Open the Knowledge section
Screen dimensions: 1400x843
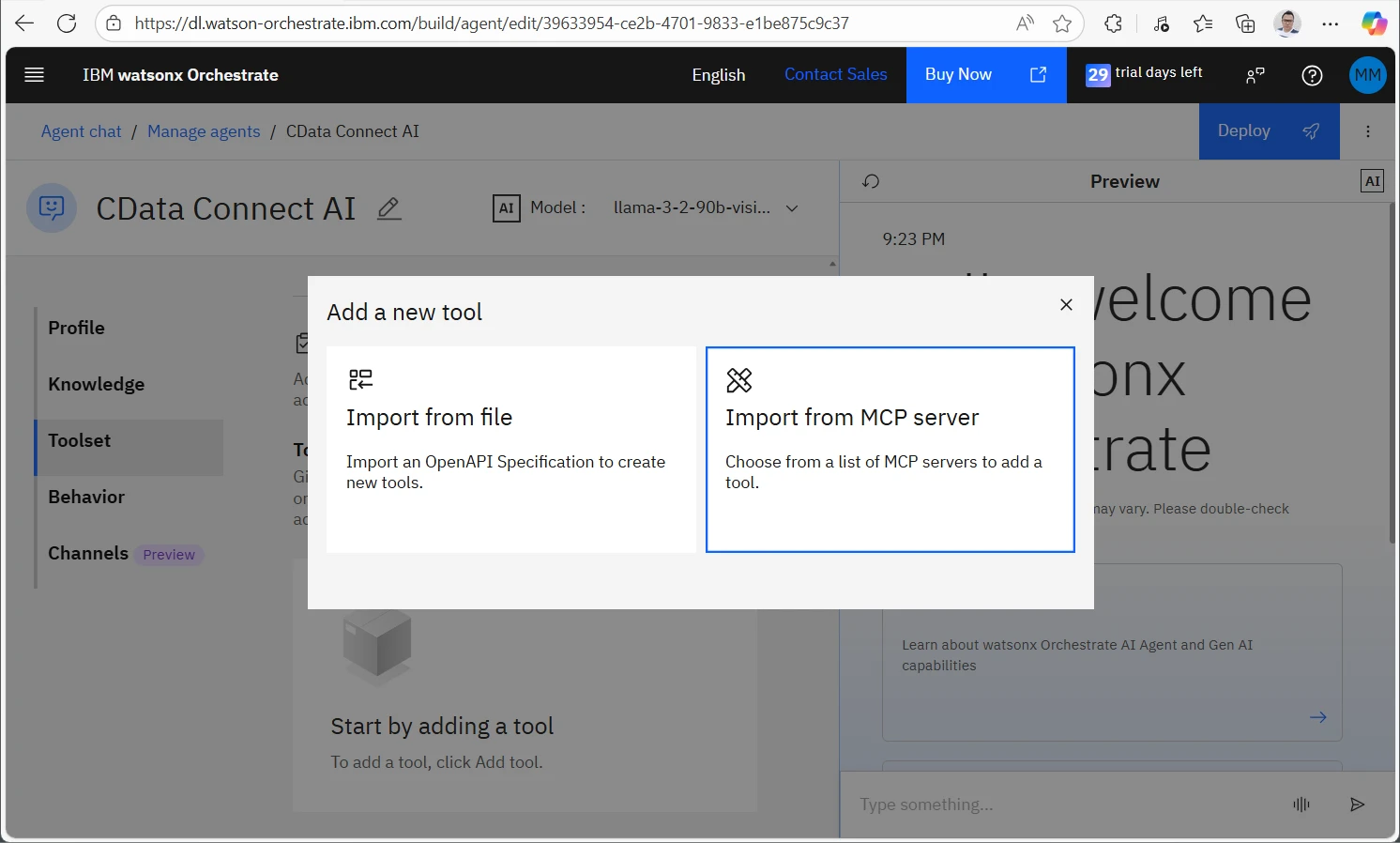pyautogui.click(x=97, y=384)
